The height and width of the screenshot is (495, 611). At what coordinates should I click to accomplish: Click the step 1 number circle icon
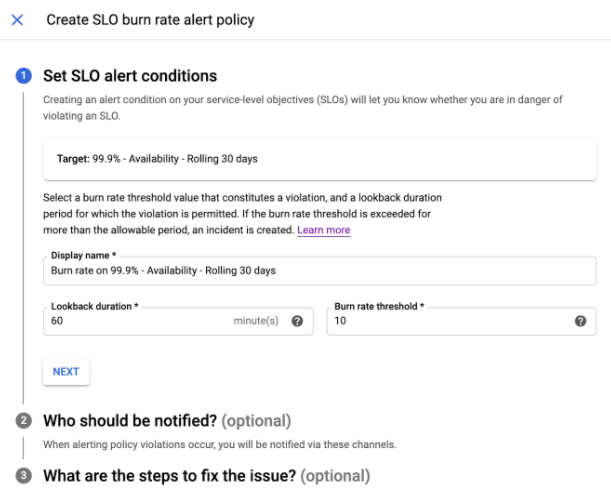coord(23,76)
